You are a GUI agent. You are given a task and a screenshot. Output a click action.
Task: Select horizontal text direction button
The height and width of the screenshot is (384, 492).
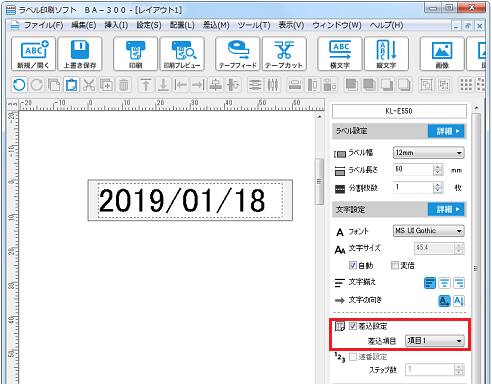pyautogui.click(x=444, y=301)
